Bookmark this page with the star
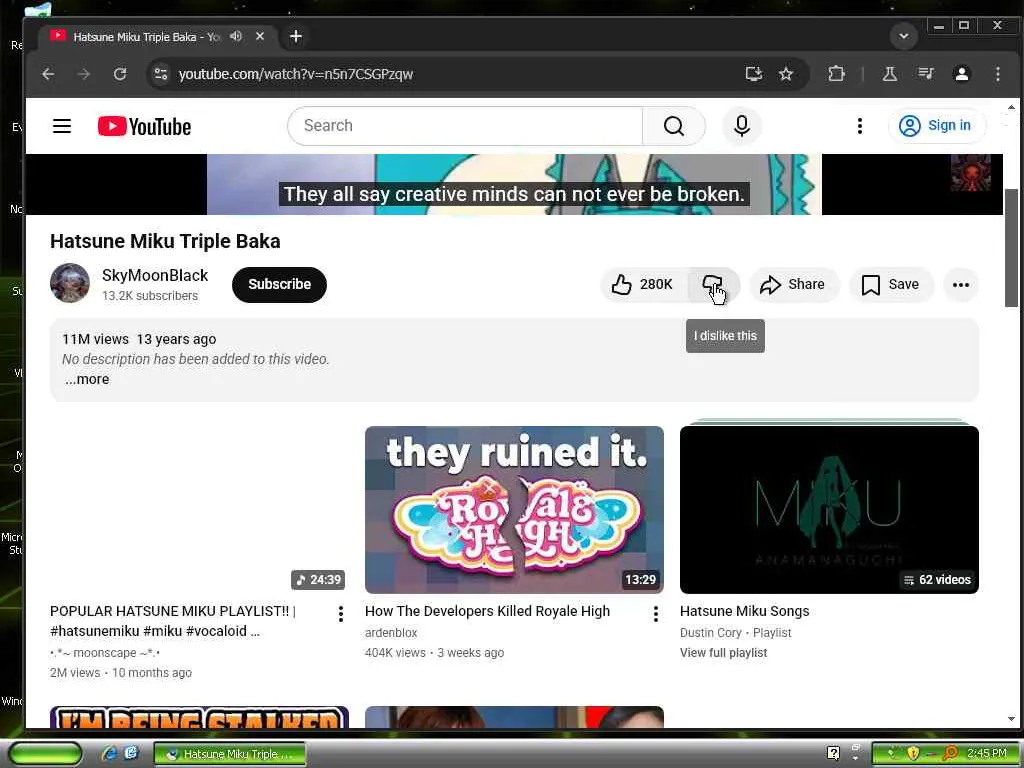The image size is (1024, 768). (x=786, y=74)
